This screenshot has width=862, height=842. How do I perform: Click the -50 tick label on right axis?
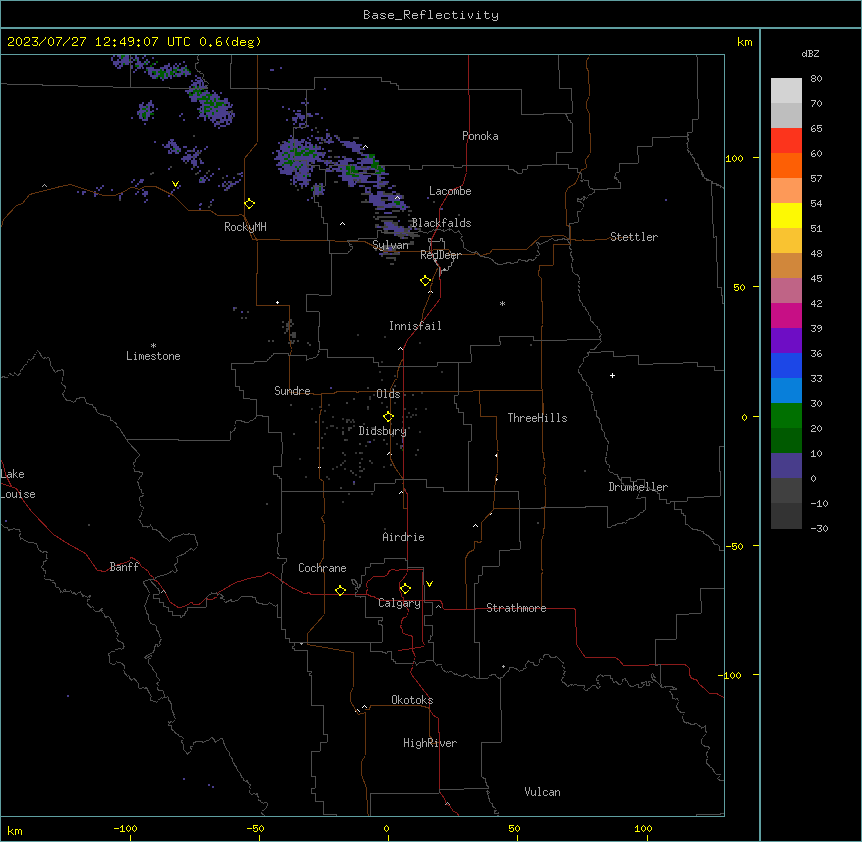[x=734, y=546]
